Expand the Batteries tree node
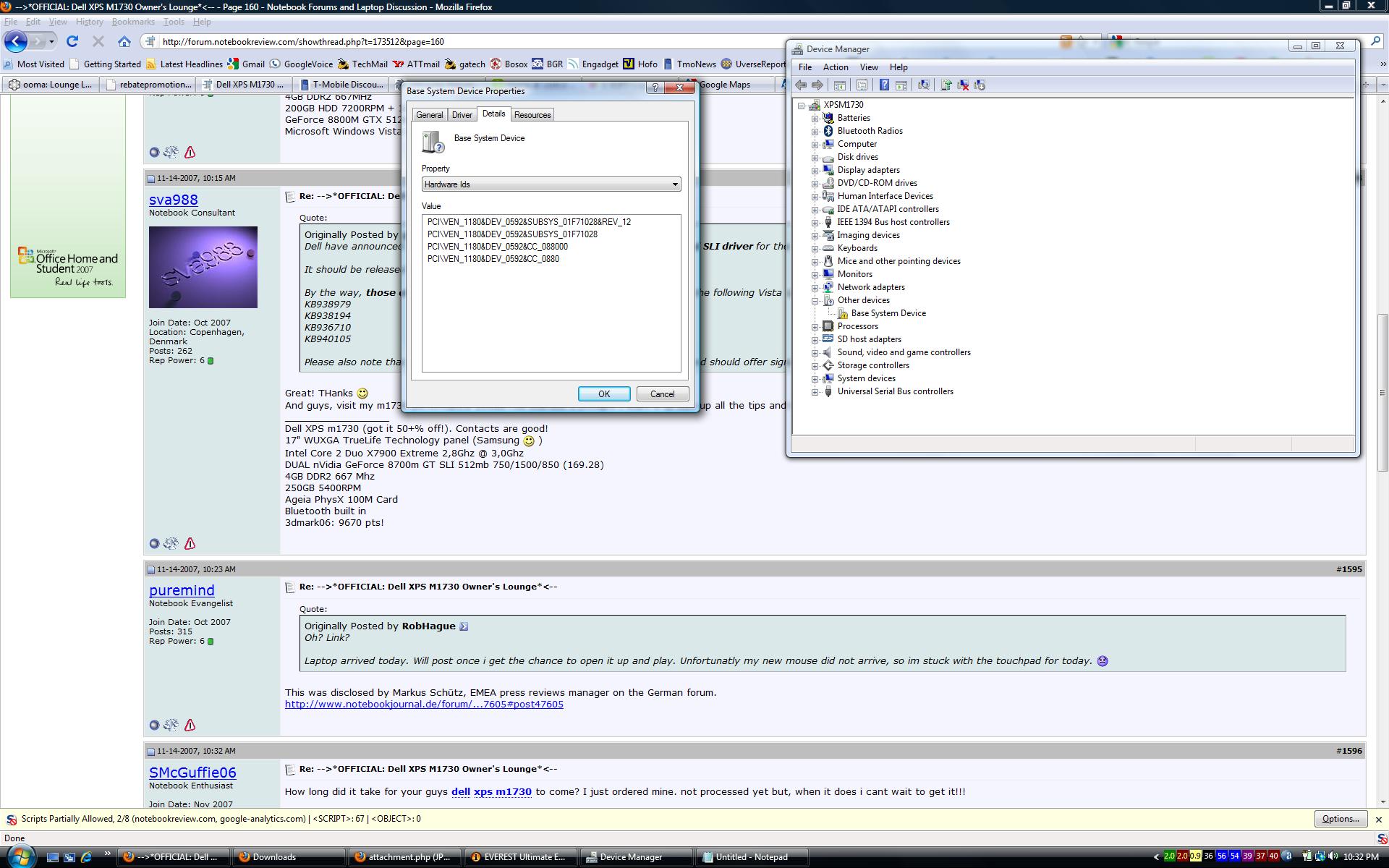The height and width of the screenshot is (868, 1389). click(x=815, y=119)
